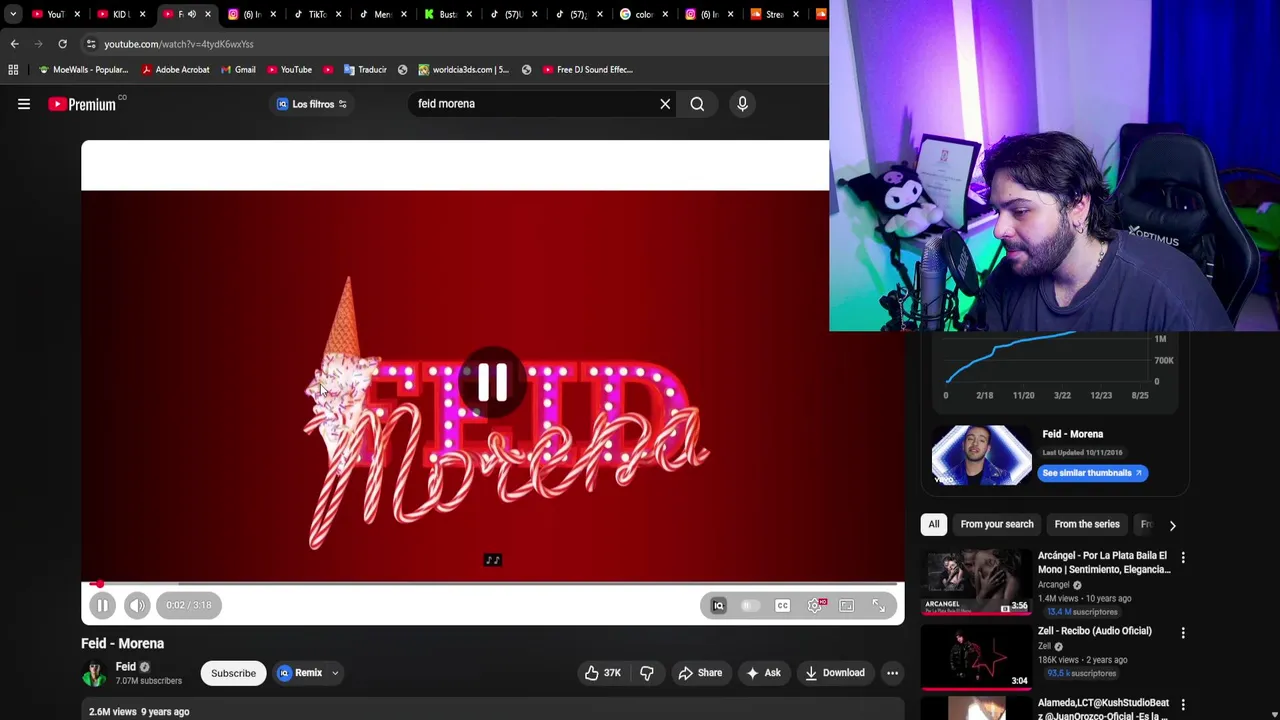The image size is (1280, 720).
Task: Click the site info icon in address bar
Action: click(91, 44)
